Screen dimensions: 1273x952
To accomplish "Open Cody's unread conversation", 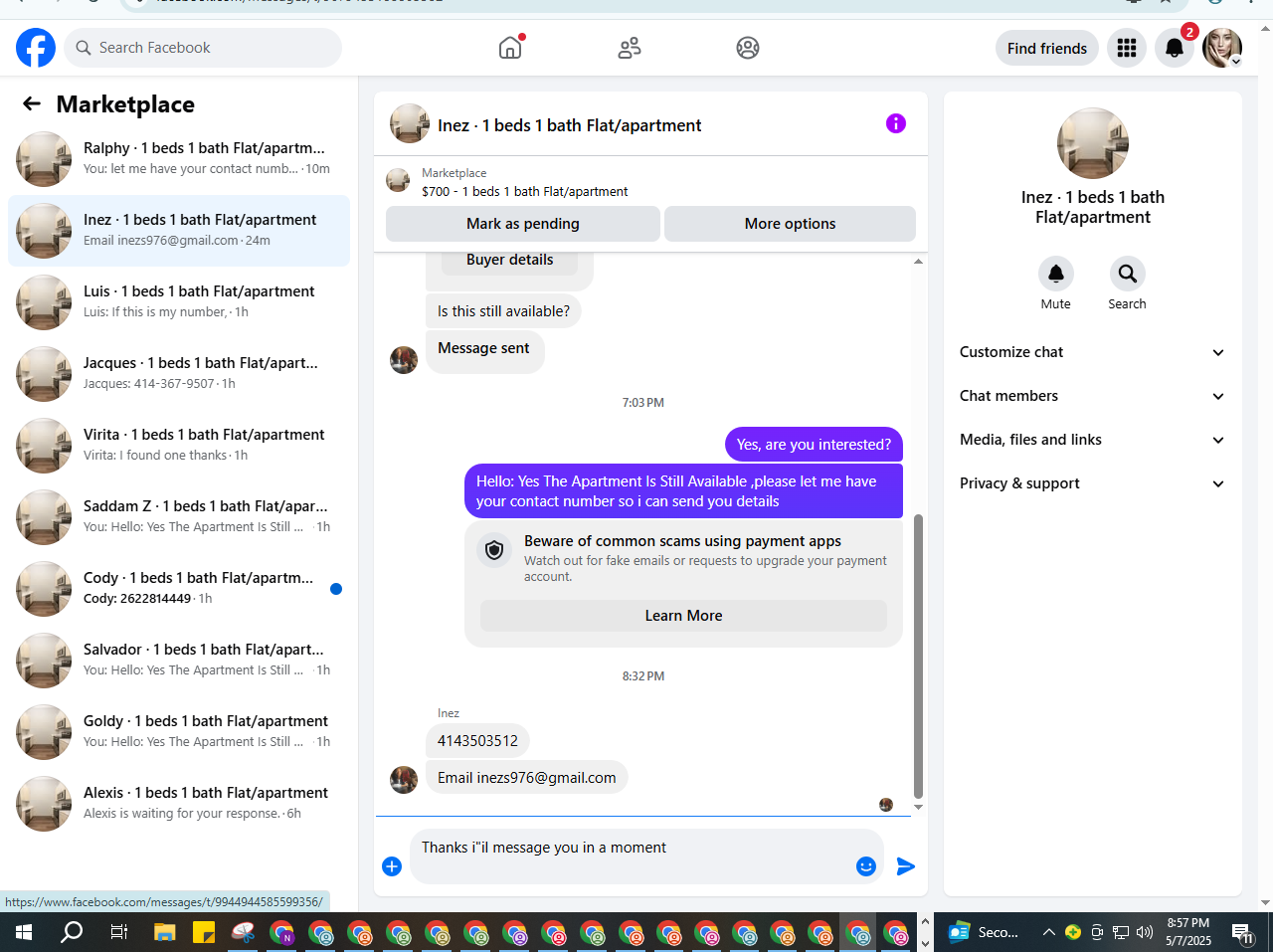I will click(179, 589).
